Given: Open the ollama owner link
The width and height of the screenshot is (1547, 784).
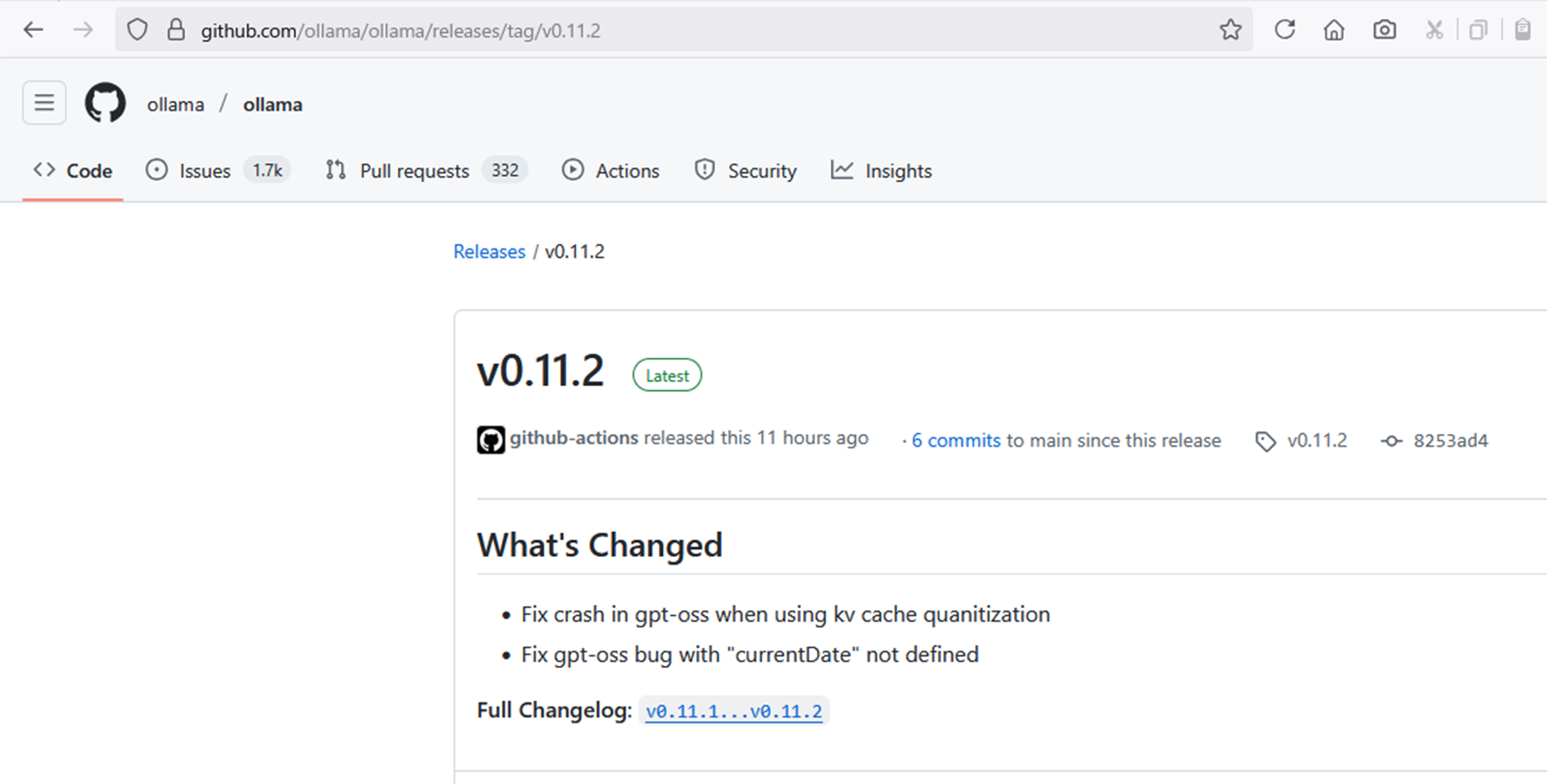Looking at the screenshot, I should [176, 104].
